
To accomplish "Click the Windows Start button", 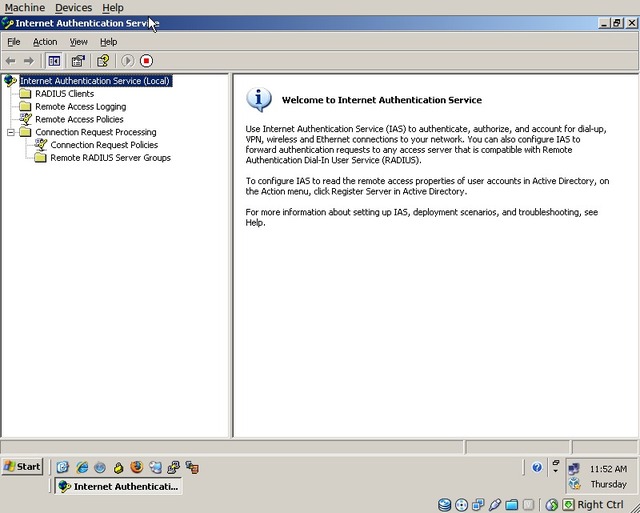I will pyautogui.click(x=22, y=467).
